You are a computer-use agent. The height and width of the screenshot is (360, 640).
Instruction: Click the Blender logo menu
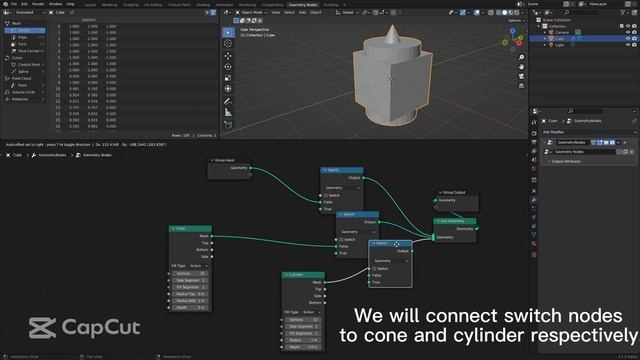(x=5, y=4)
